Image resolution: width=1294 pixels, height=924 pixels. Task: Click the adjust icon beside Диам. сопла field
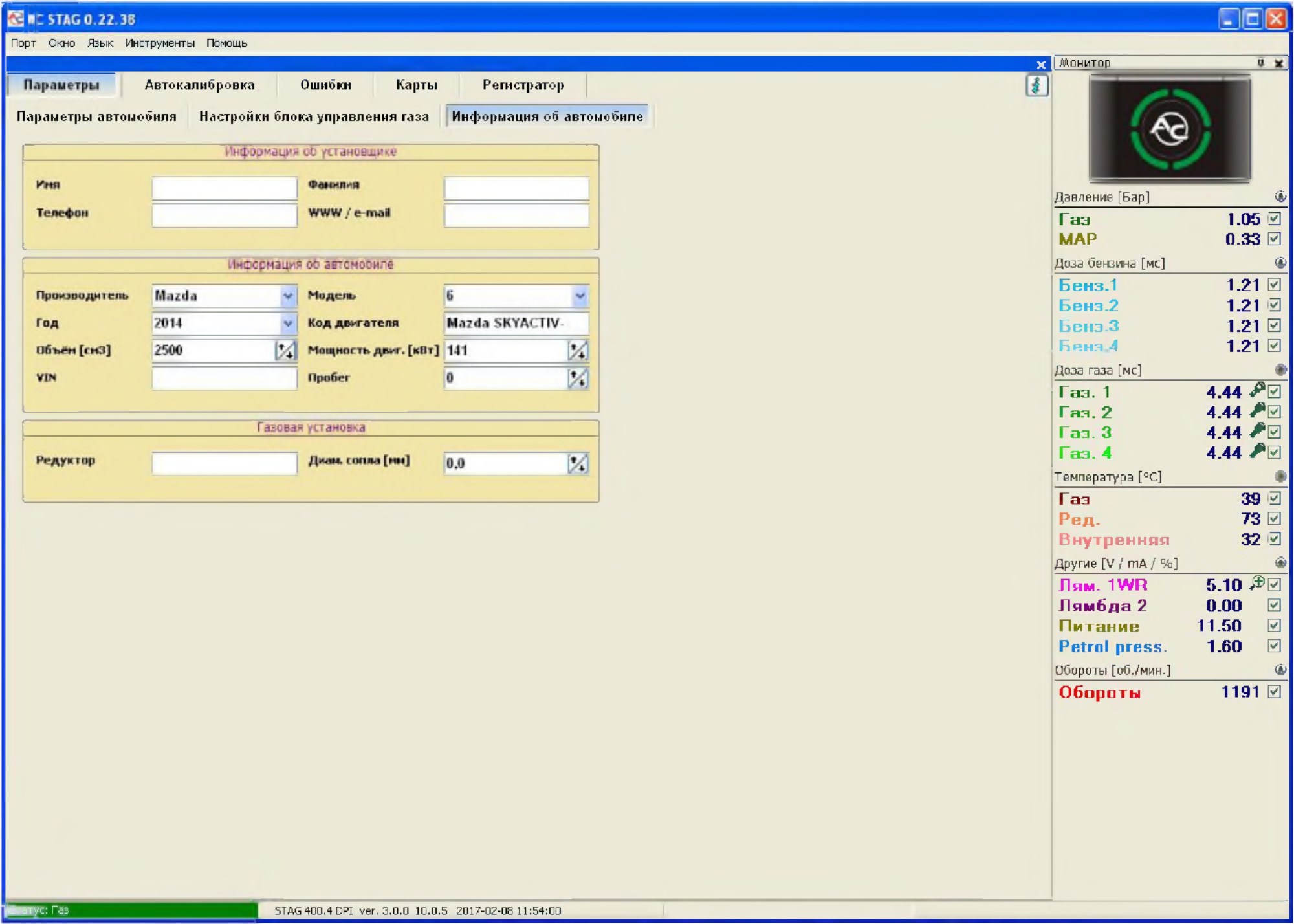pyautogui.click(x=578, y=463)
